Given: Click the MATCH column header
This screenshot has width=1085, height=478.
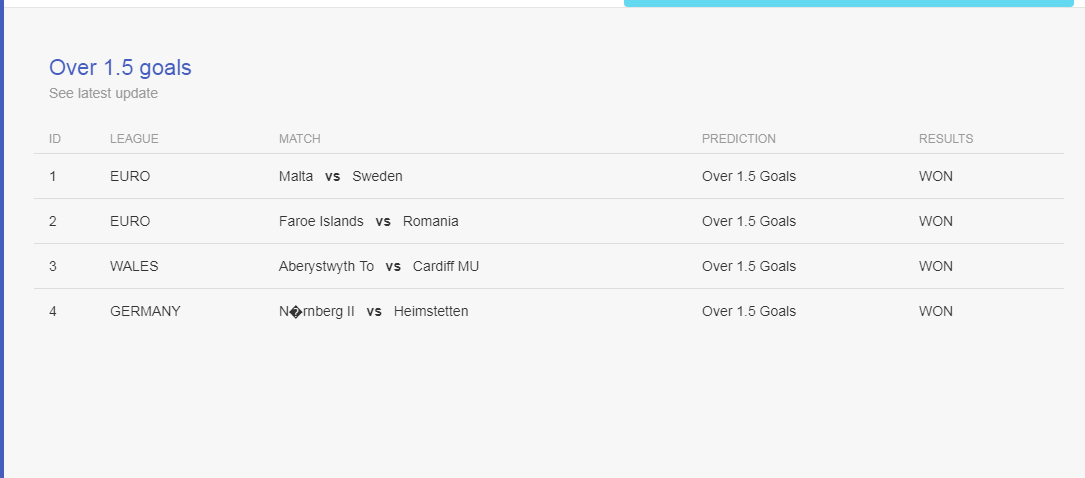Looking at the screenshot, I should pos(300,139).
